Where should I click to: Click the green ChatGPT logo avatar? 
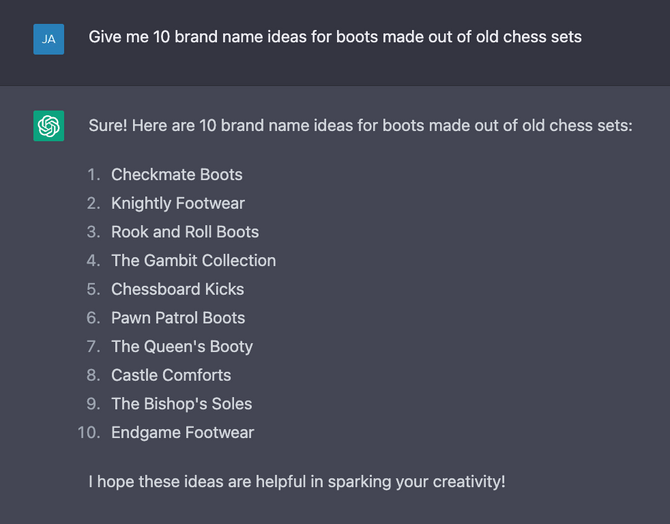tap(49, 126)
